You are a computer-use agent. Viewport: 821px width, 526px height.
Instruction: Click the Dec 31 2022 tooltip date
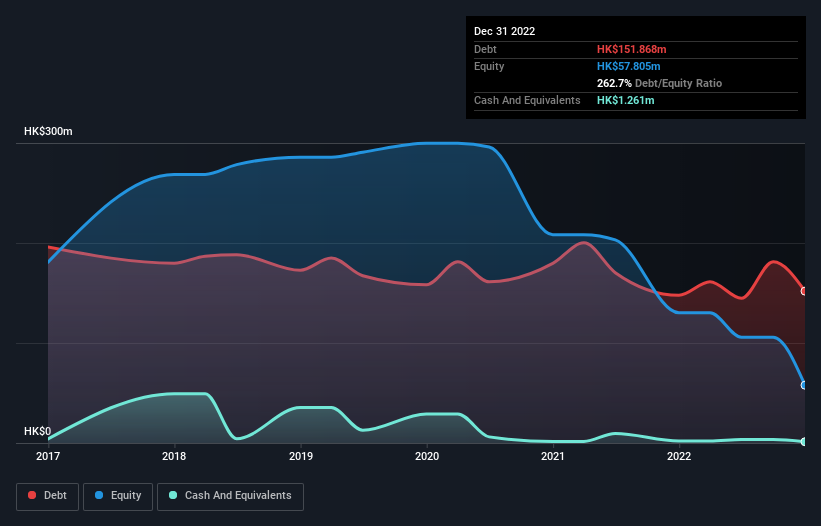pos(504,31)
